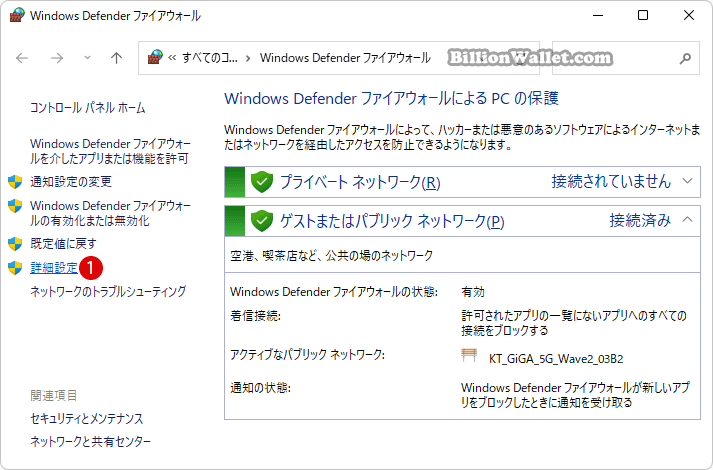Click すべてのコ... breadcrumb in address bar
Screen dimensions: 713x470
[210, 58]
